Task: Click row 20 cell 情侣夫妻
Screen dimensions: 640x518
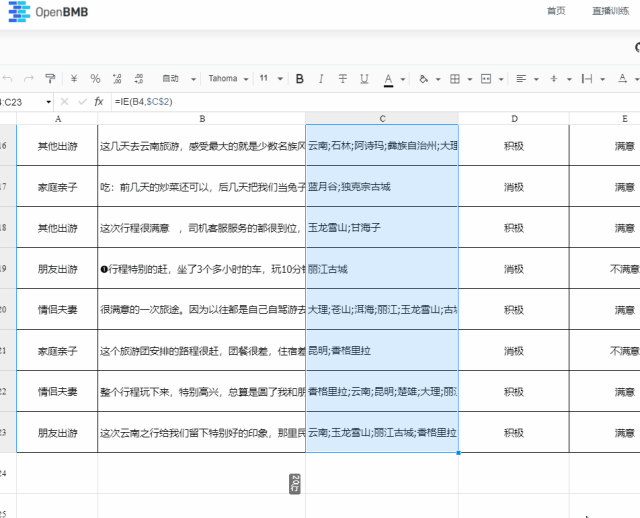Action: tap(57, 309)
